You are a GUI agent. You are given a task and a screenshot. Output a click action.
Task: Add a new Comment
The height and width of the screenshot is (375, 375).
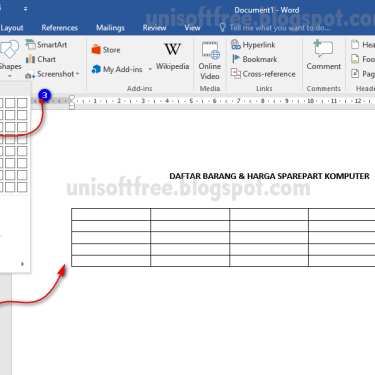click(x=323, y=55)
